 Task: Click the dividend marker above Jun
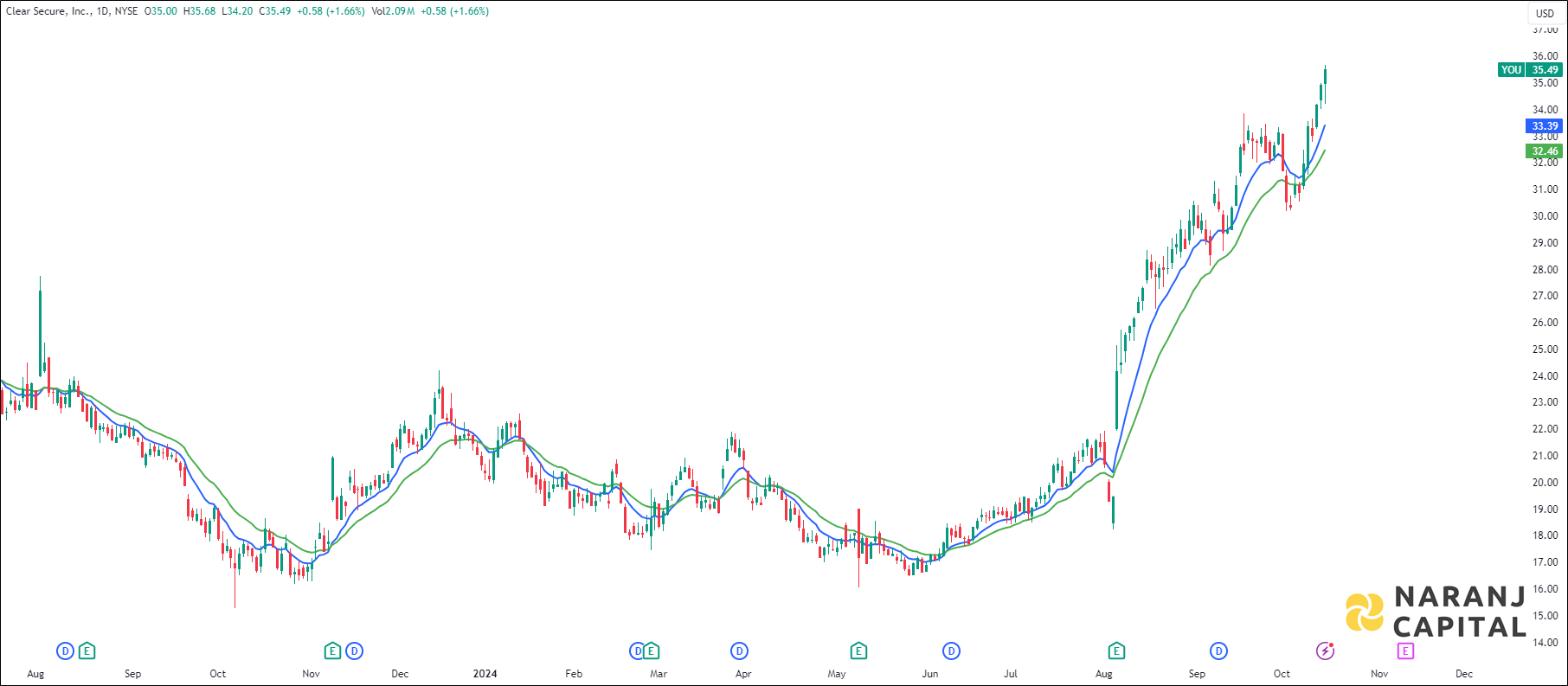coord(951,651)
